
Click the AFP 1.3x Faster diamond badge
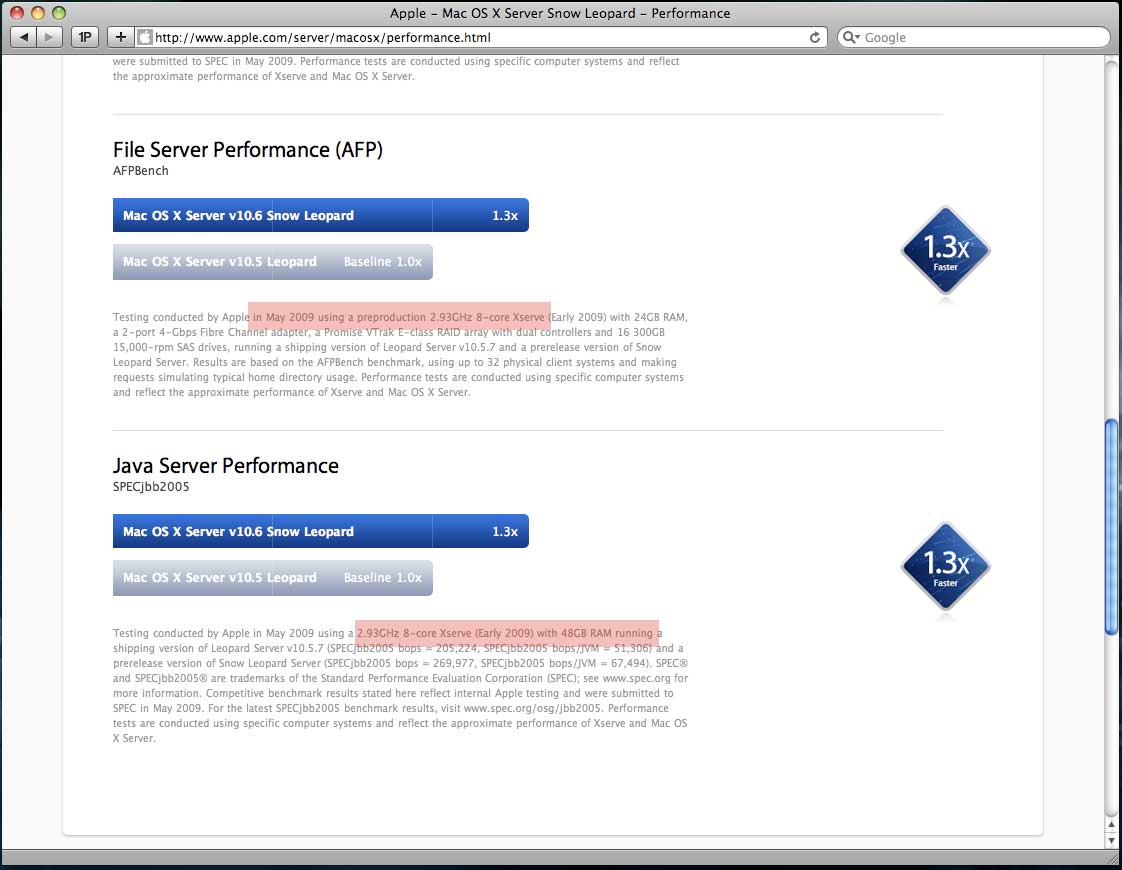click(945, 250)
